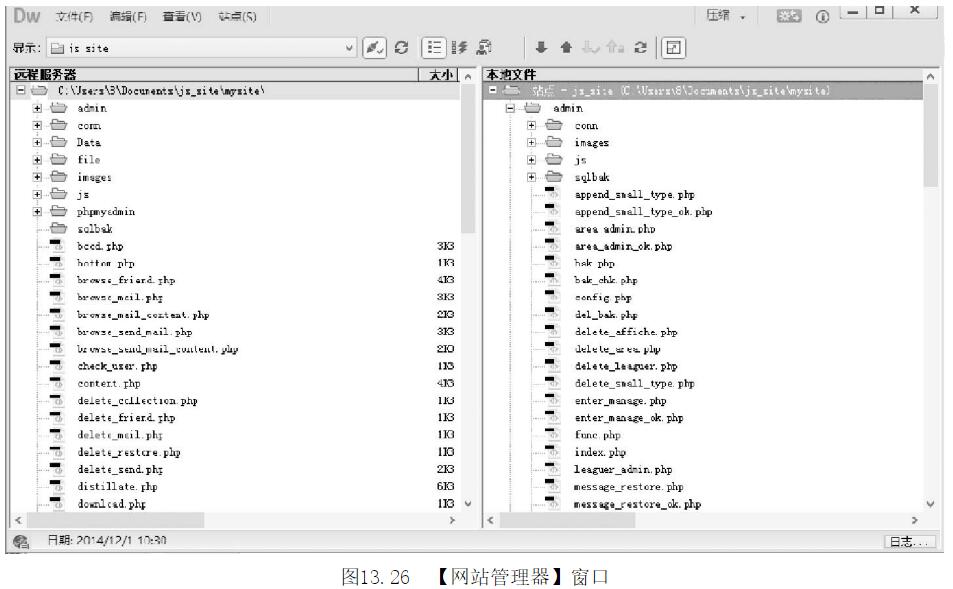Viewport: 953px width, 589px height.
Task: Click the 日志... button
Action: tap(909, 541)
